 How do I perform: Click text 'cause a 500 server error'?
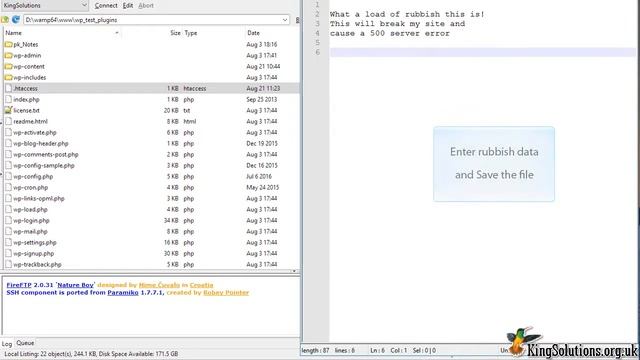pyautogui.click(x=390, y=33)
